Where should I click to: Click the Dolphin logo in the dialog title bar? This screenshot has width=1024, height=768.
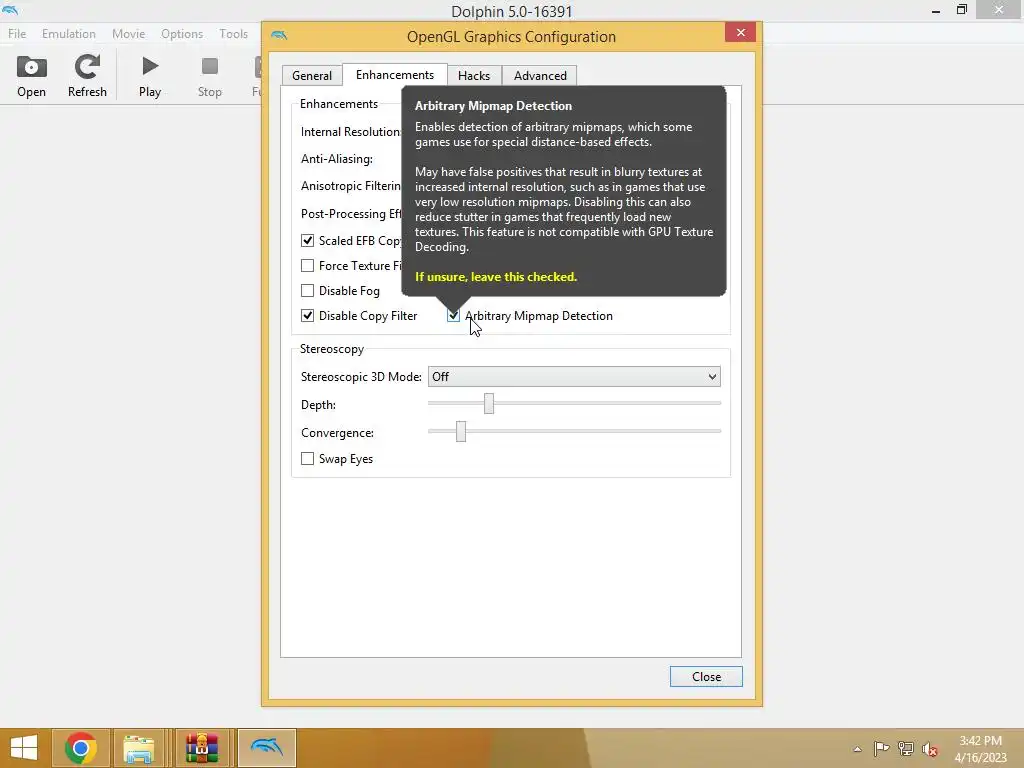pos(279,35)
